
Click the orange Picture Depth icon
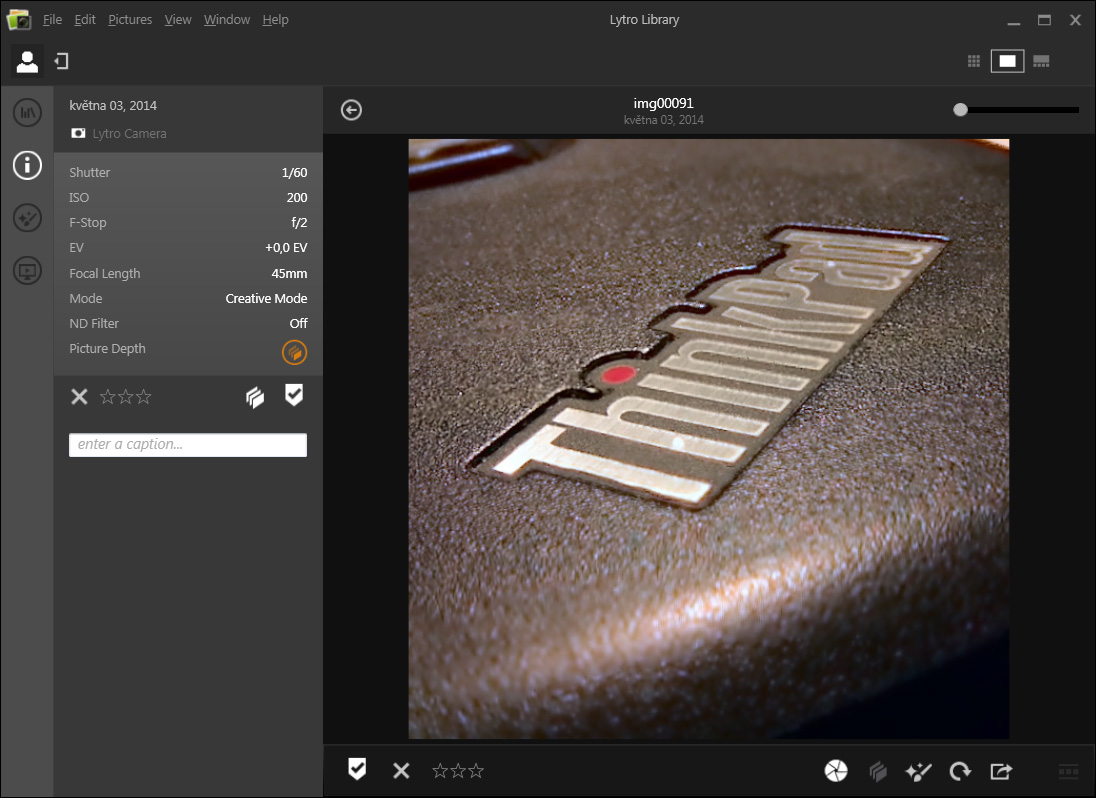coord(294,352)
